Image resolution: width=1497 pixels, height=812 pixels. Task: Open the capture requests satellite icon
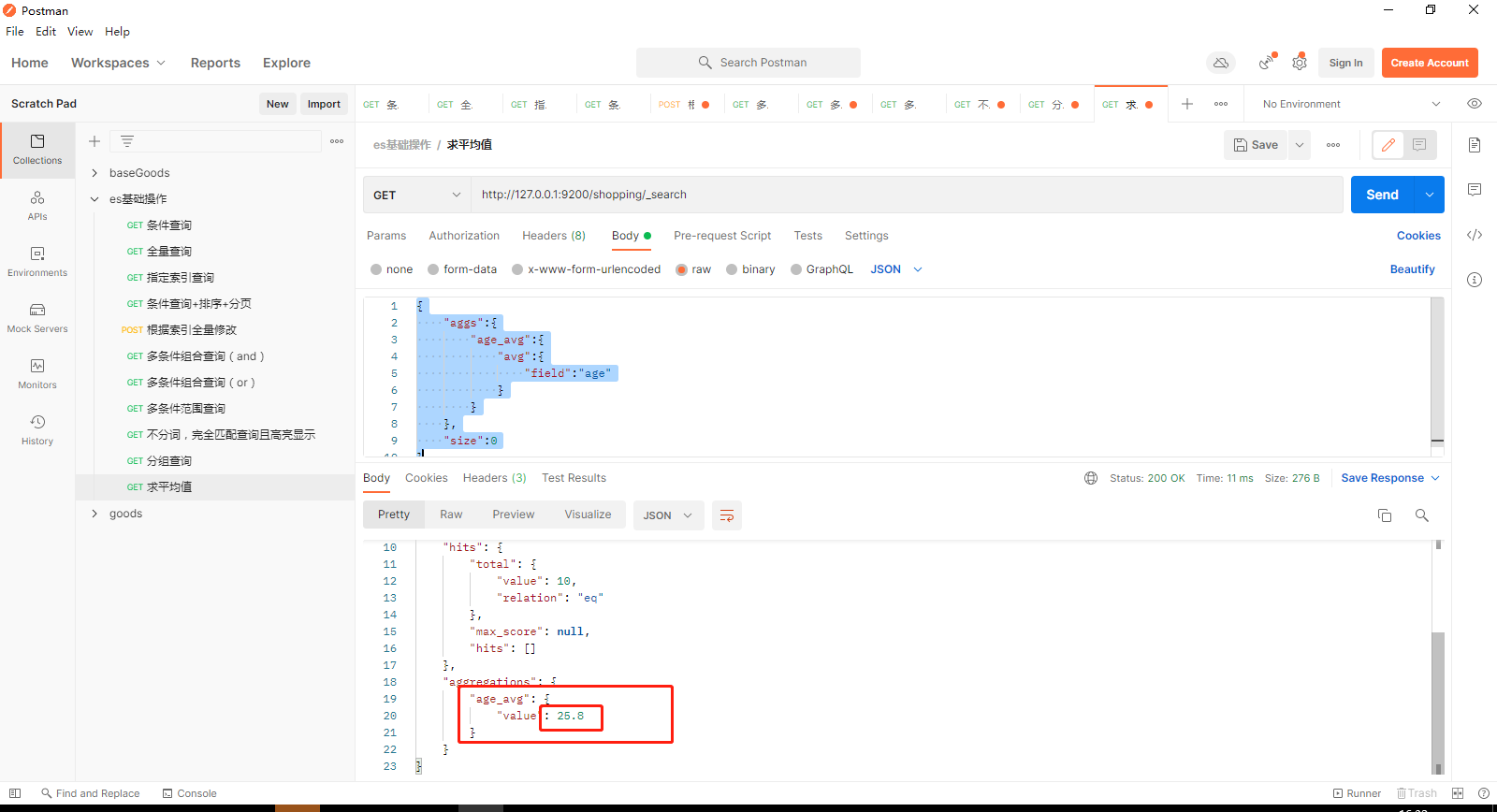click(1266, 63)
